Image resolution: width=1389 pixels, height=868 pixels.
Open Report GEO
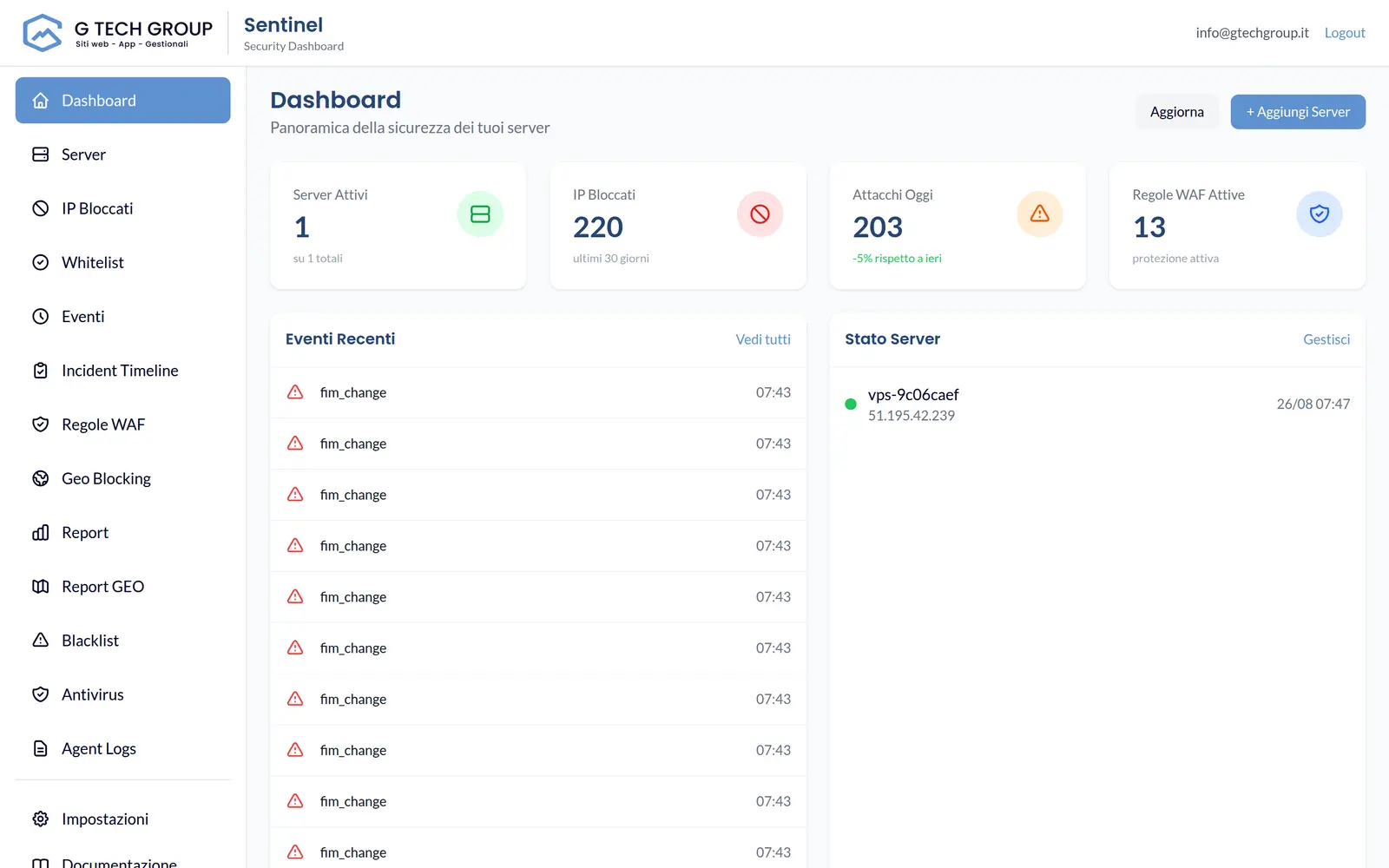tap(122, 587)
